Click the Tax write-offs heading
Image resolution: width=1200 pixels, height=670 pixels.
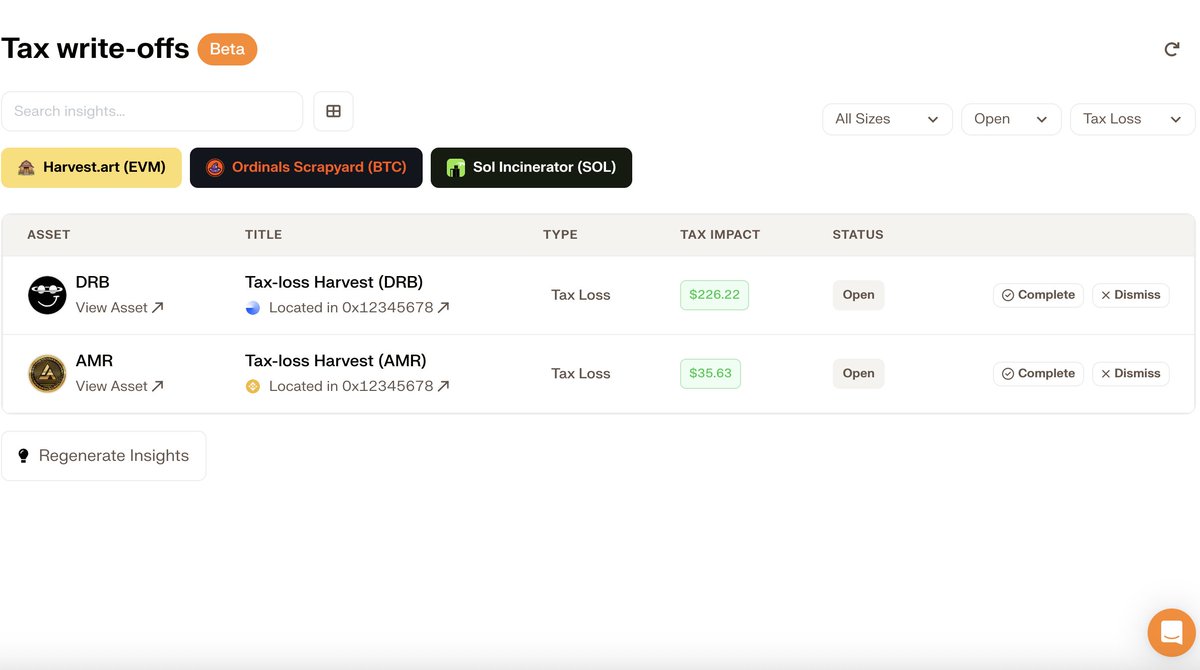[x=95, y=48]
